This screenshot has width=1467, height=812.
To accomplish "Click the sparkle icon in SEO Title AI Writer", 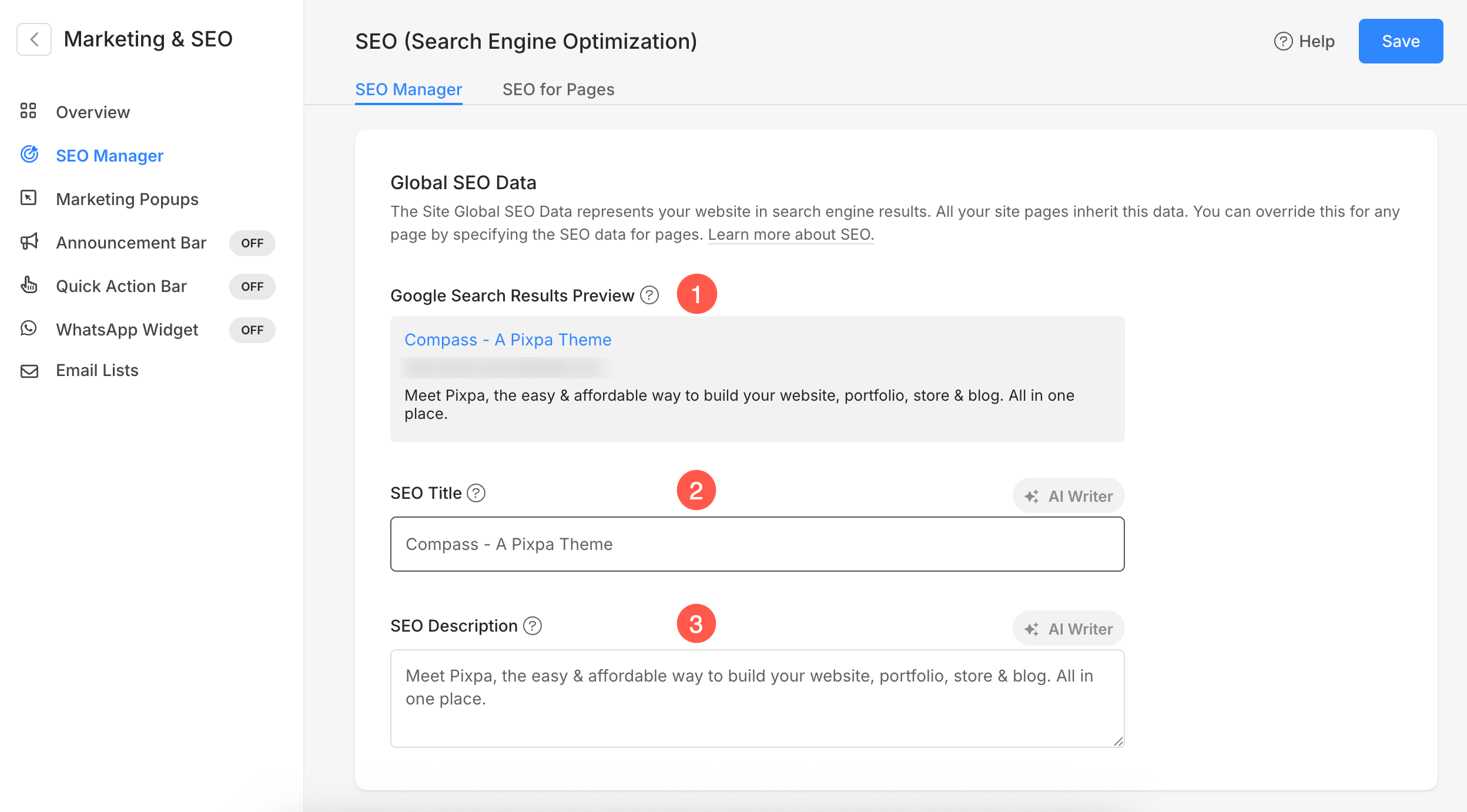I will pyautogui.click(x=1032, y=496).
